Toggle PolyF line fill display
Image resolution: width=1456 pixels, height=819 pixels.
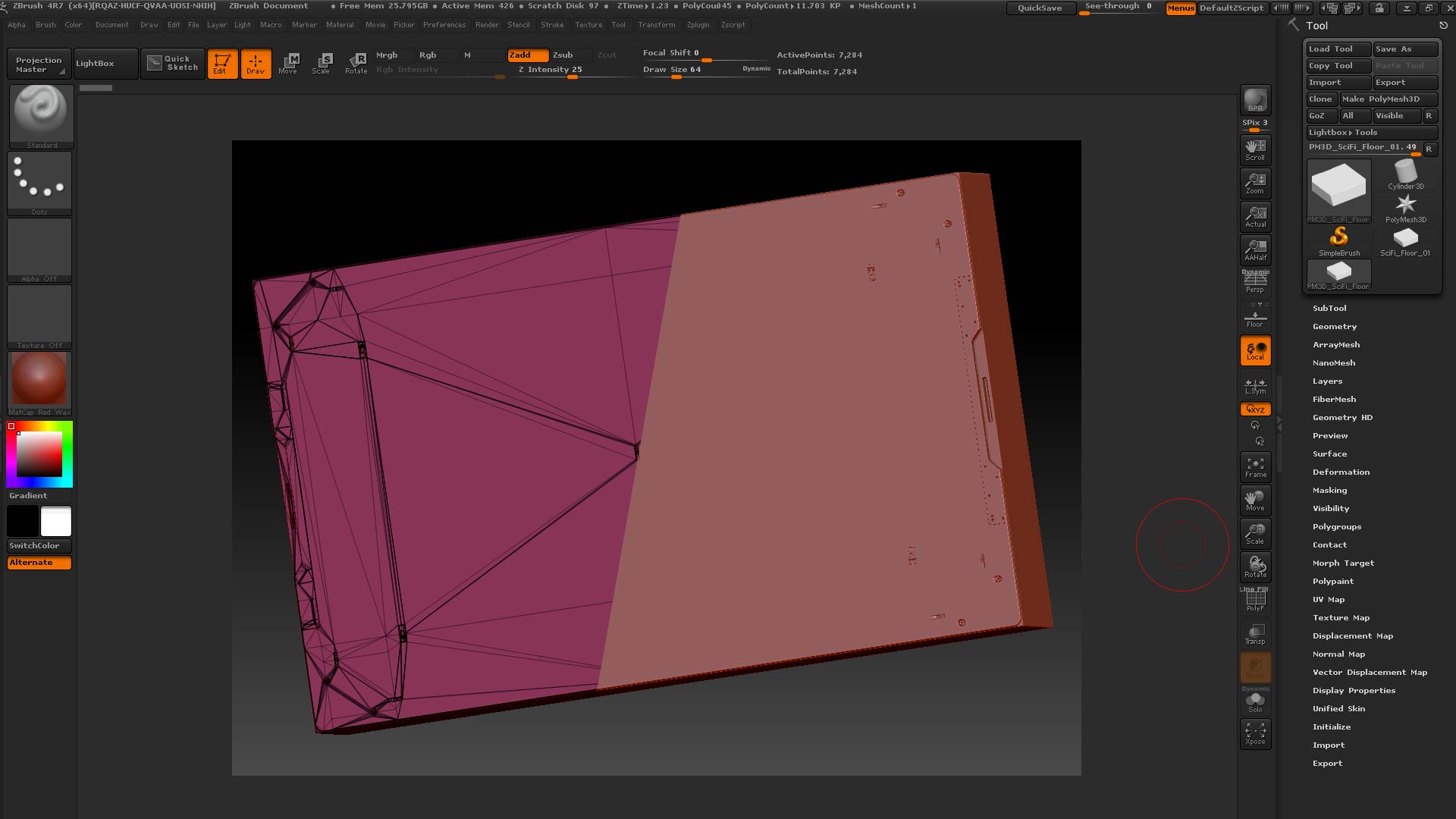1255,601
